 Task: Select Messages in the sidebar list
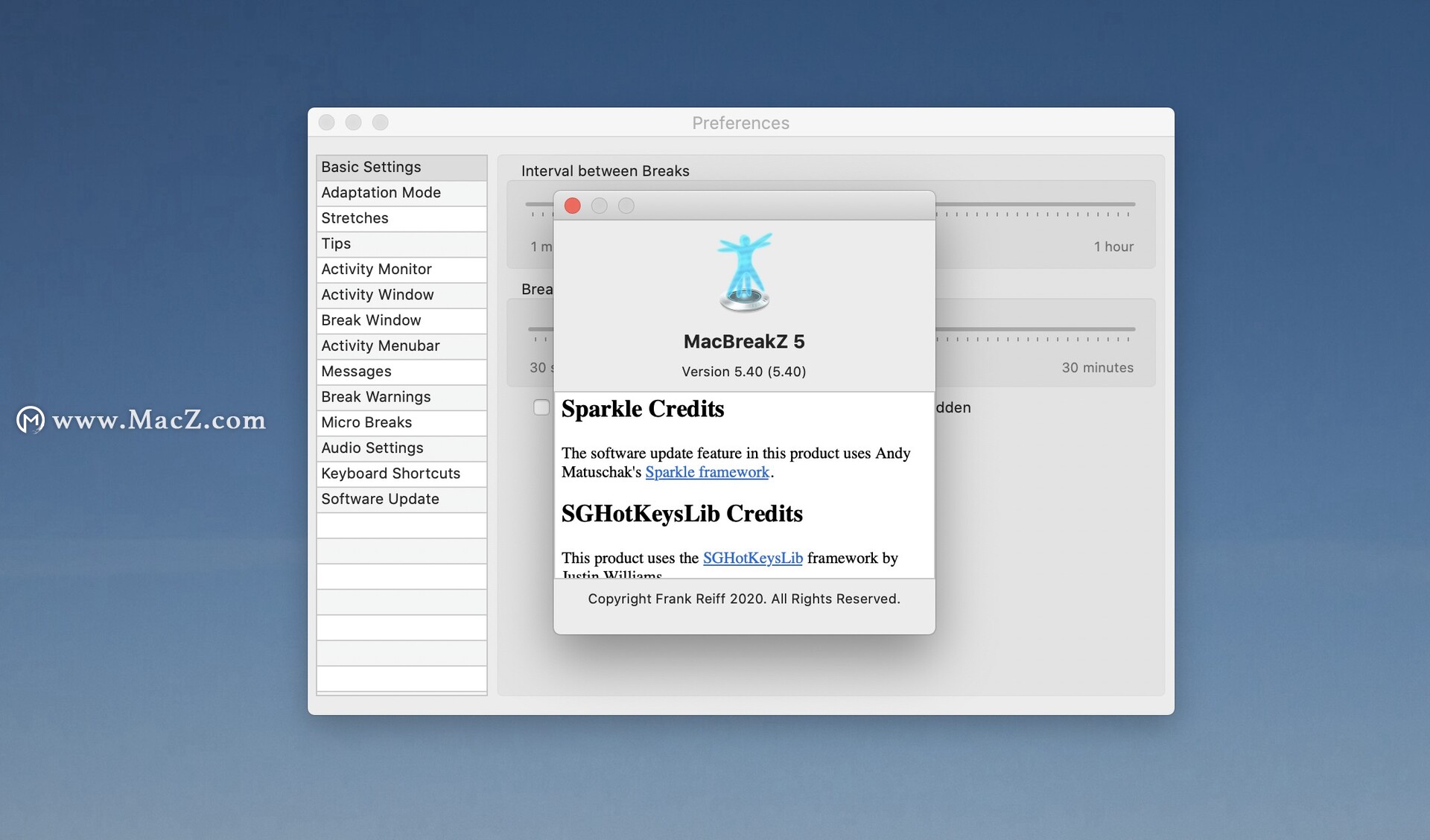tap(401, 372)
